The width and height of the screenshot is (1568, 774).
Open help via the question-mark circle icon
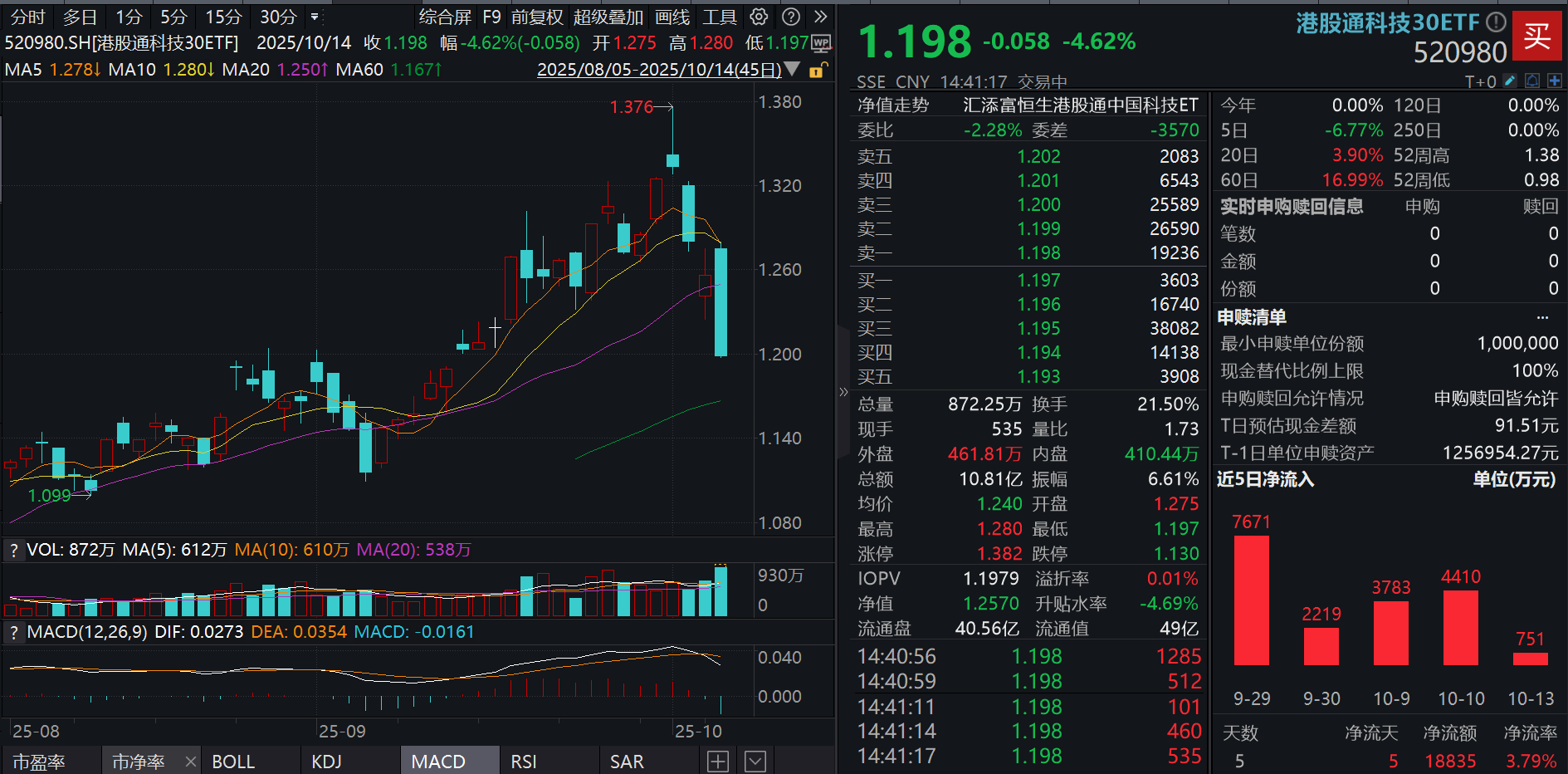[789, 17]
